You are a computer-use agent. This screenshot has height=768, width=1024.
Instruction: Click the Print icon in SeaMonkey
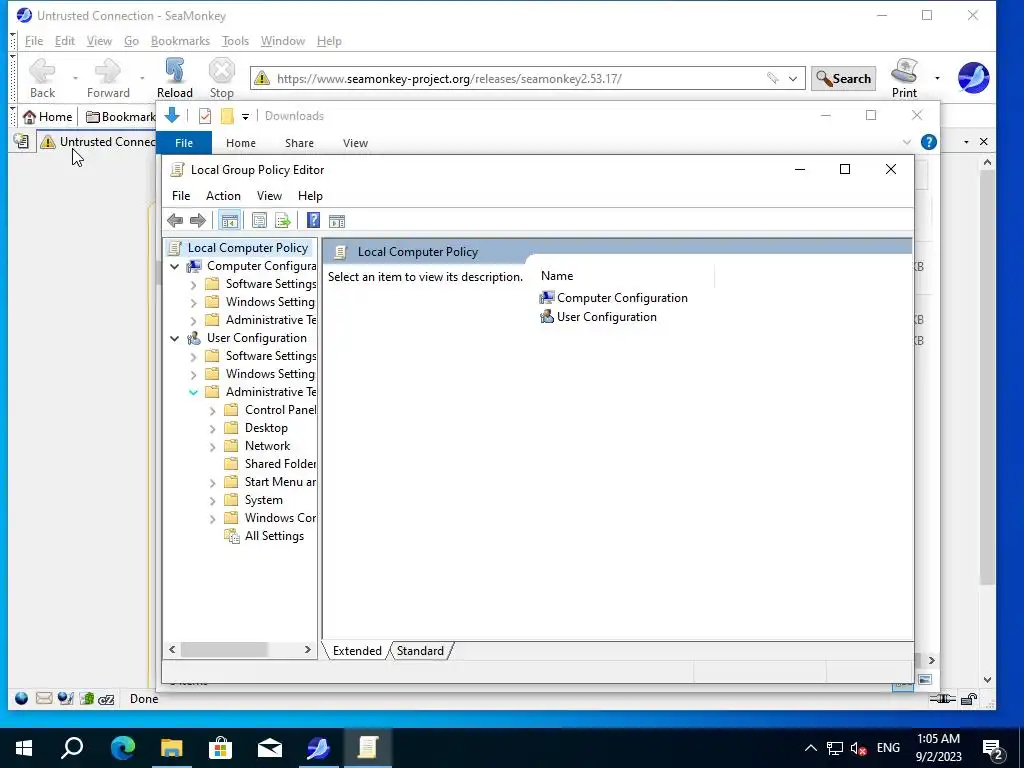904,78
